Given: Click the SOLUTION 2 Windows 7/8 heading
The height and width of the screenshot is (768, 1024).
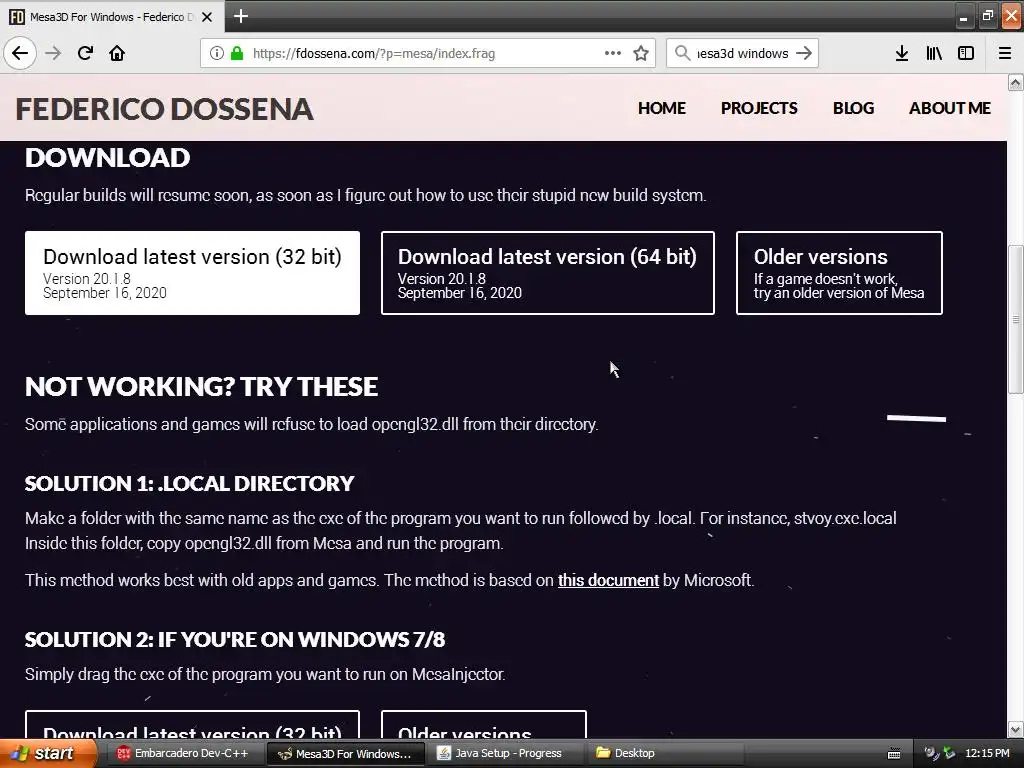Looking at the screenshot, I should click(x=235, y=639).
